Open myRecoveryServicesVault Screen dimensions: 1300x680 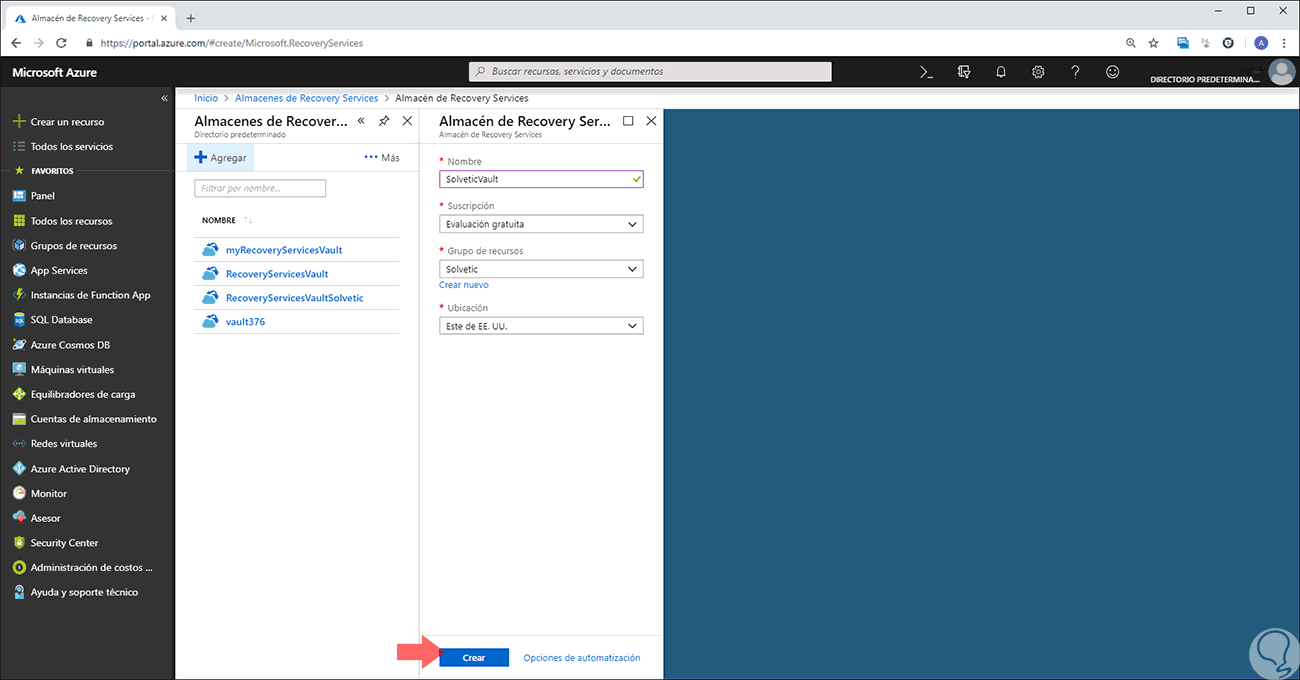pos(284,250)
